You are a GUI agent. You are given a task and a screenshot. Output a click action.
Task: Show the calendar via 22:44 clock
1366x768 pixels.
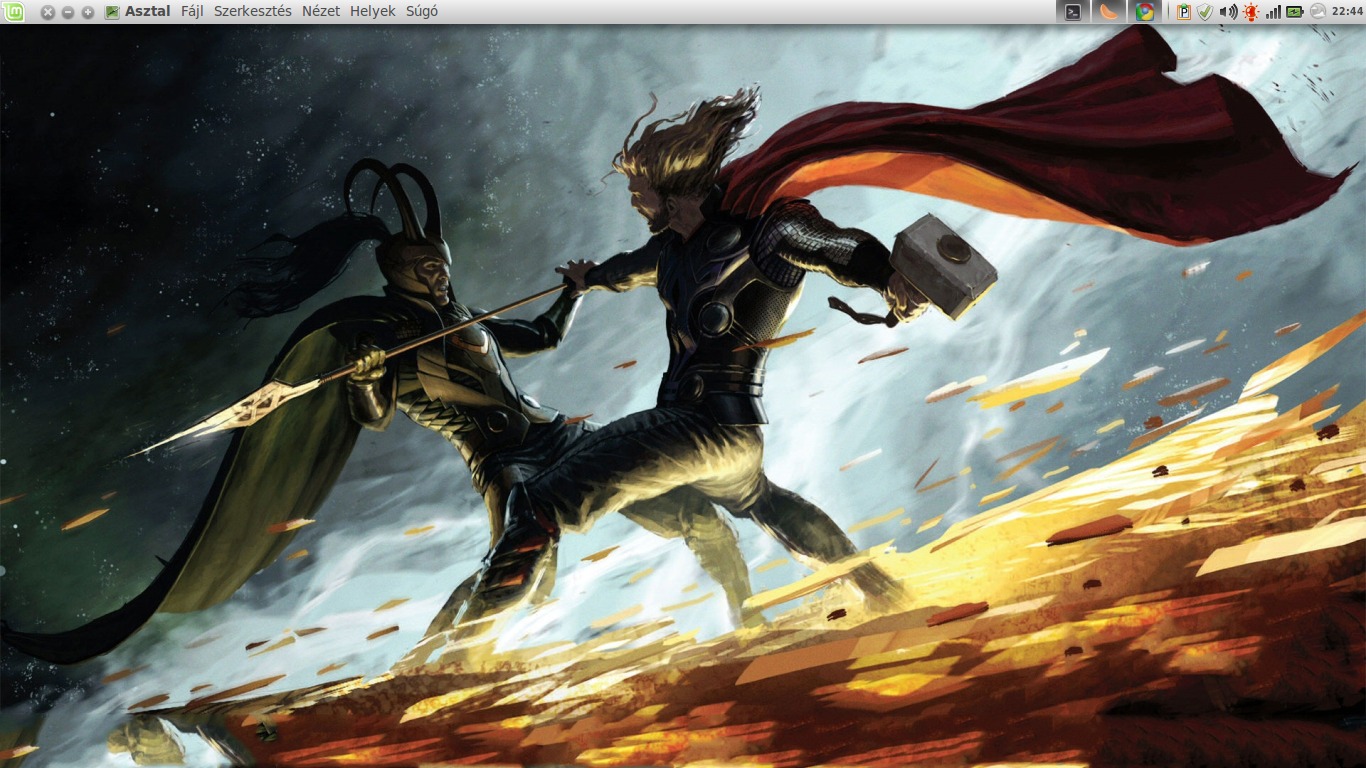click(1347, 12)
